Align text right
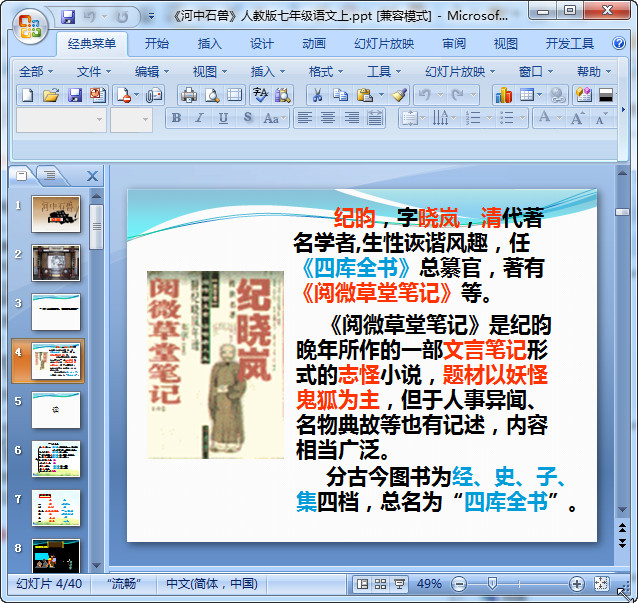This screenshot has height=603, width=638. [x=352, y=118]
